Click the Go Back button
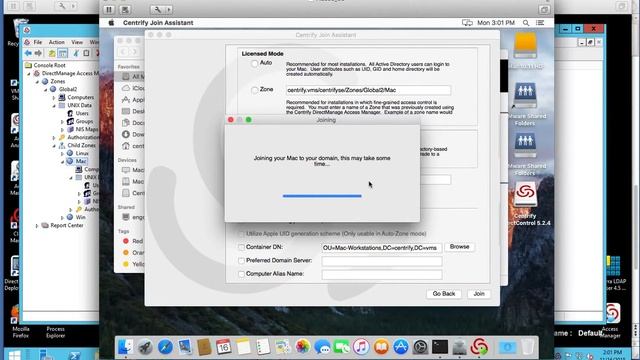 [x=444, y=294]
